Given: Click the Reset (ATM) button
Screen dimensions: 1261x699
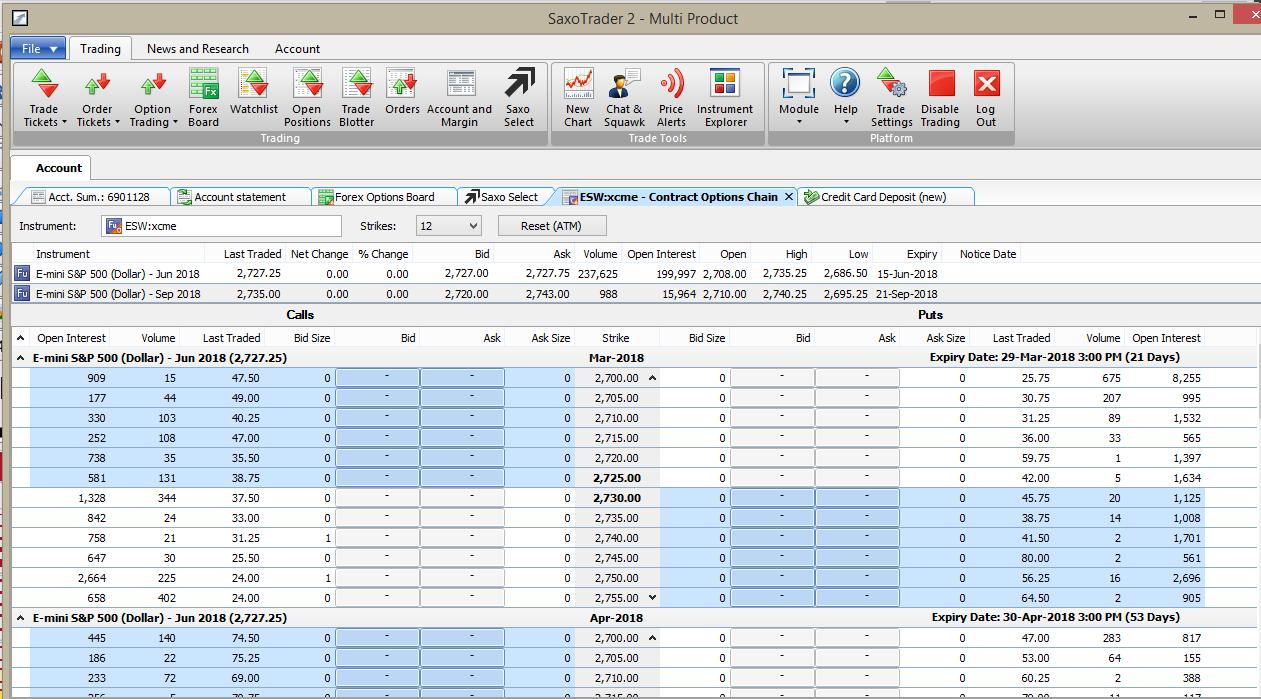Looking at the screenshot, I should pyautogui.click(x=553, y=226).
